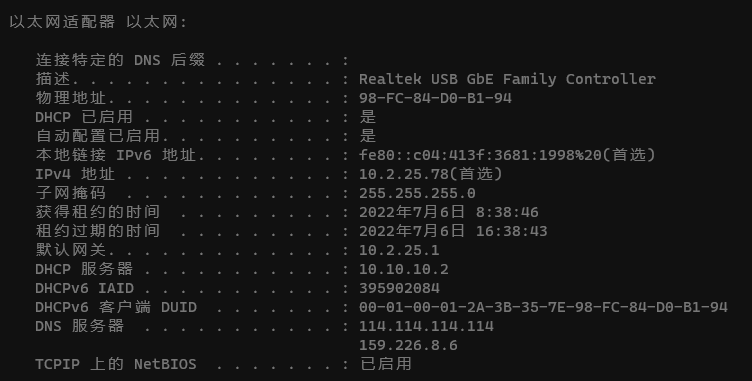Click the DHCPv6 客户端 DUID value
Image resolution: width=752 pixels, height=381 pixels.
[543, 308]
